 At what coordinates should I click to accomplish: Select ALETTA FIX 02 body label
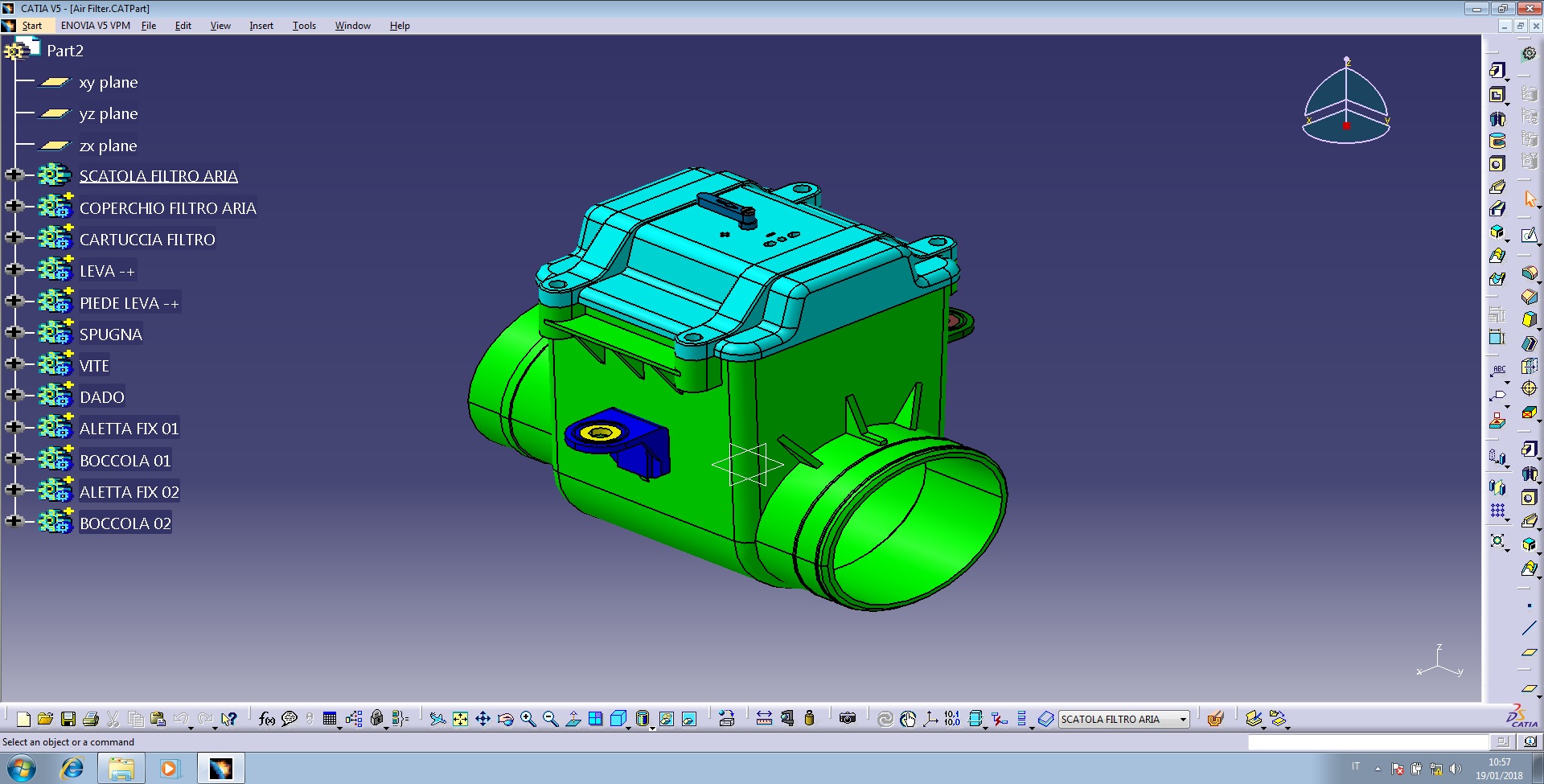click(129, 492)
